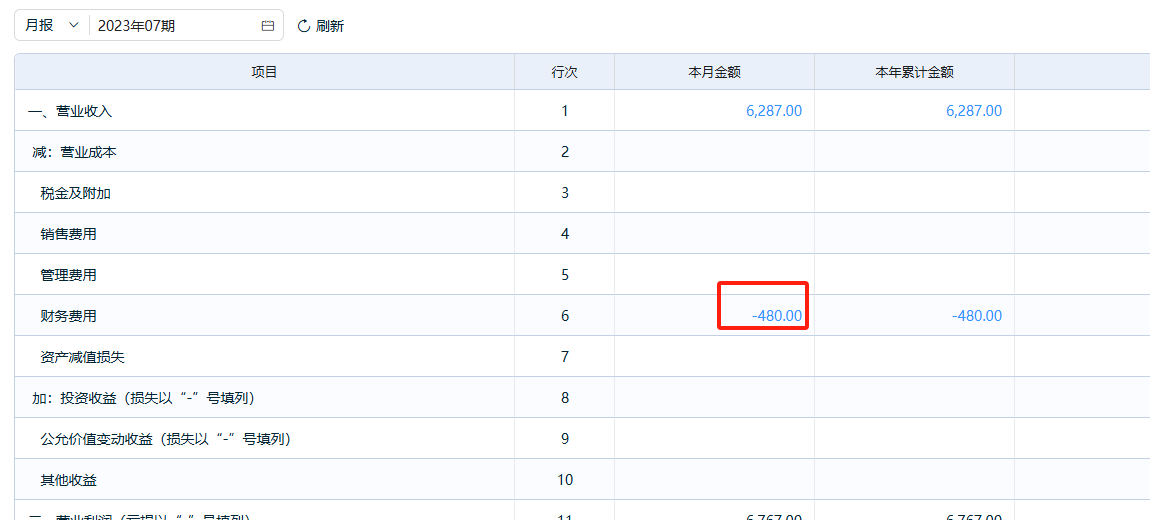Click the 项目 column header
The image size is (1150, 520).
pyautogui.click(x=264, y=72)
